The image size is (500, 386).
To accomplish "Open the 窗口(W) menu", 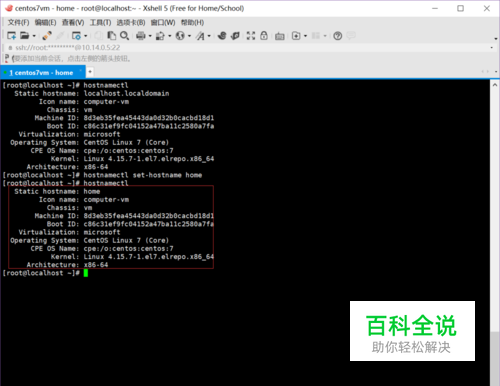I will coord(163,22).
